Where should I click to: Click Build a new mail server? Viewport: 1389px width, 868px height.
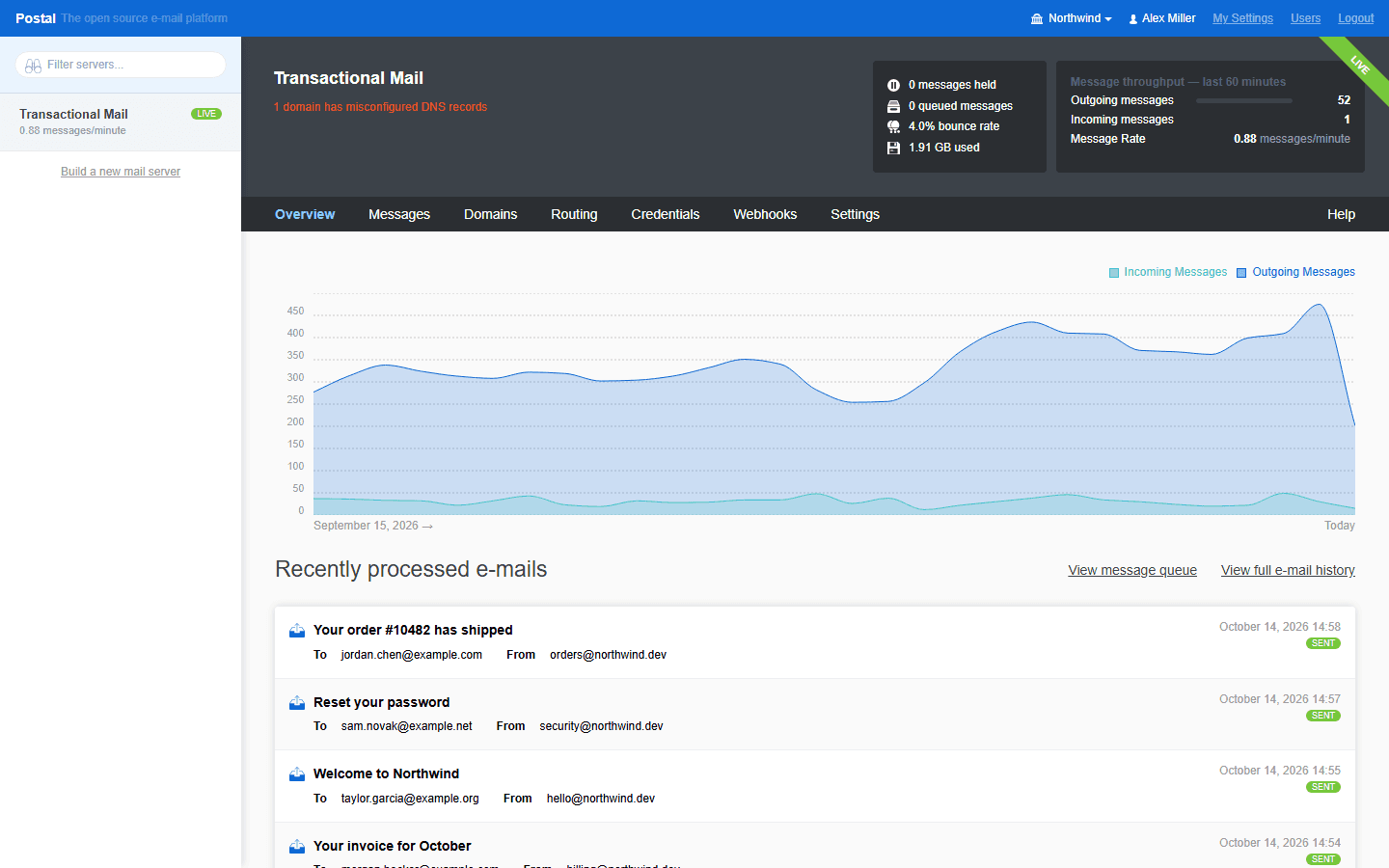click(121, 172)
